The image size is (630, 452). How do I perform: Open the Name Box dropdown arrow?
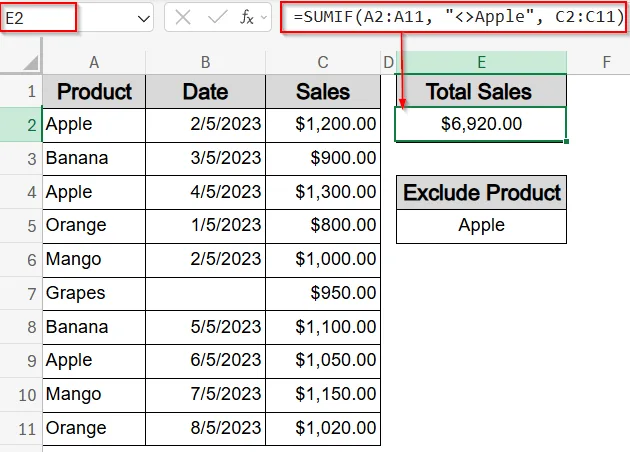click(x=143, y=18)
